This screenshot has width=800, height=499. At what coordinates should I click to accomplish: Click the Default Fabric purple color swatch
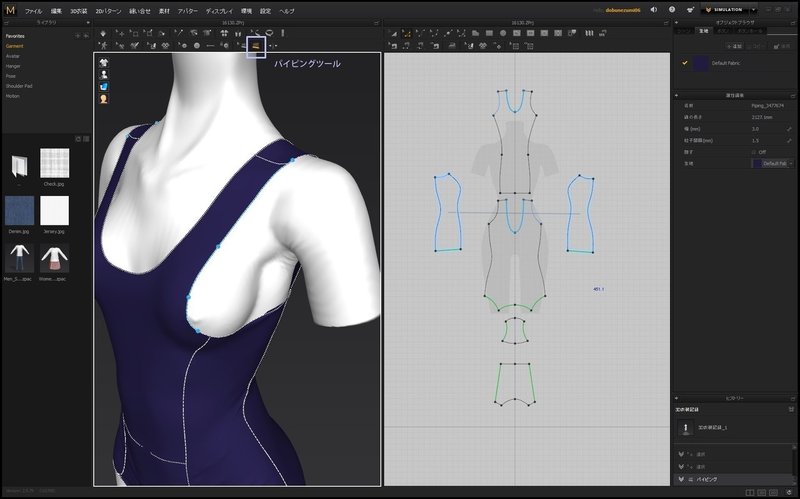[x=701, y=63]
